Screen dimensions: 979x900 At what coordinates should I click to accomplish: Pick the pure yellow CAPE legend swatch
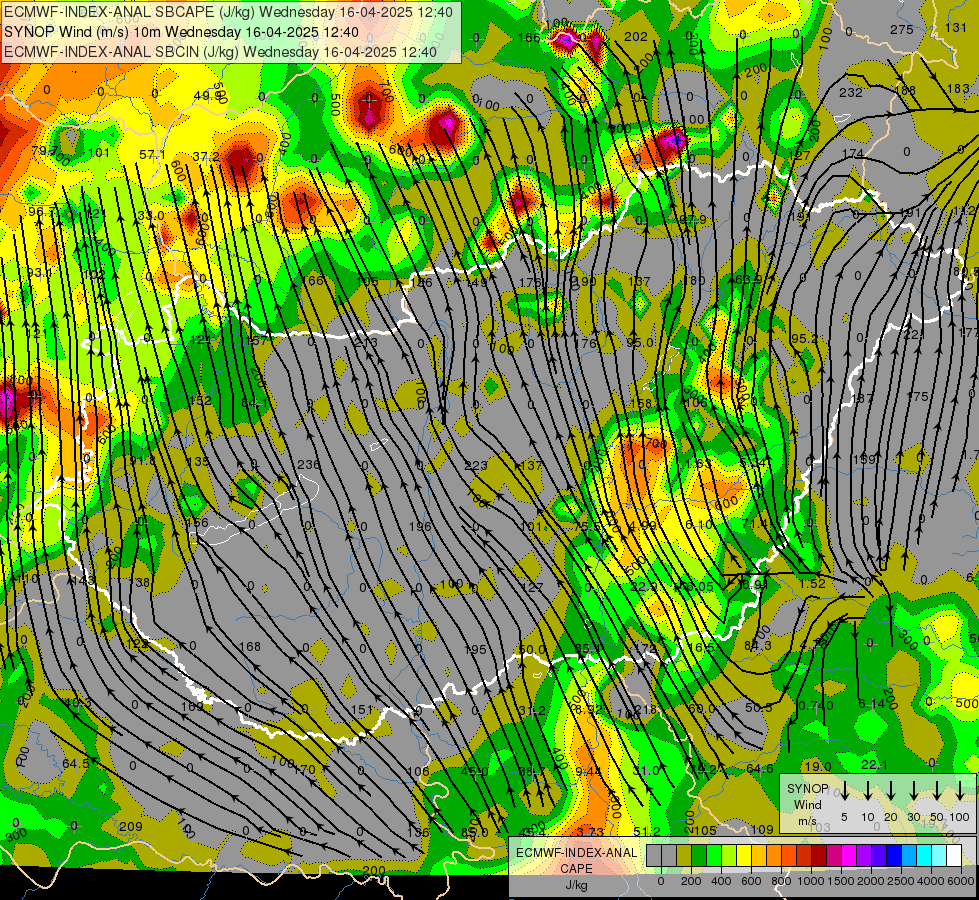[744, 855]
